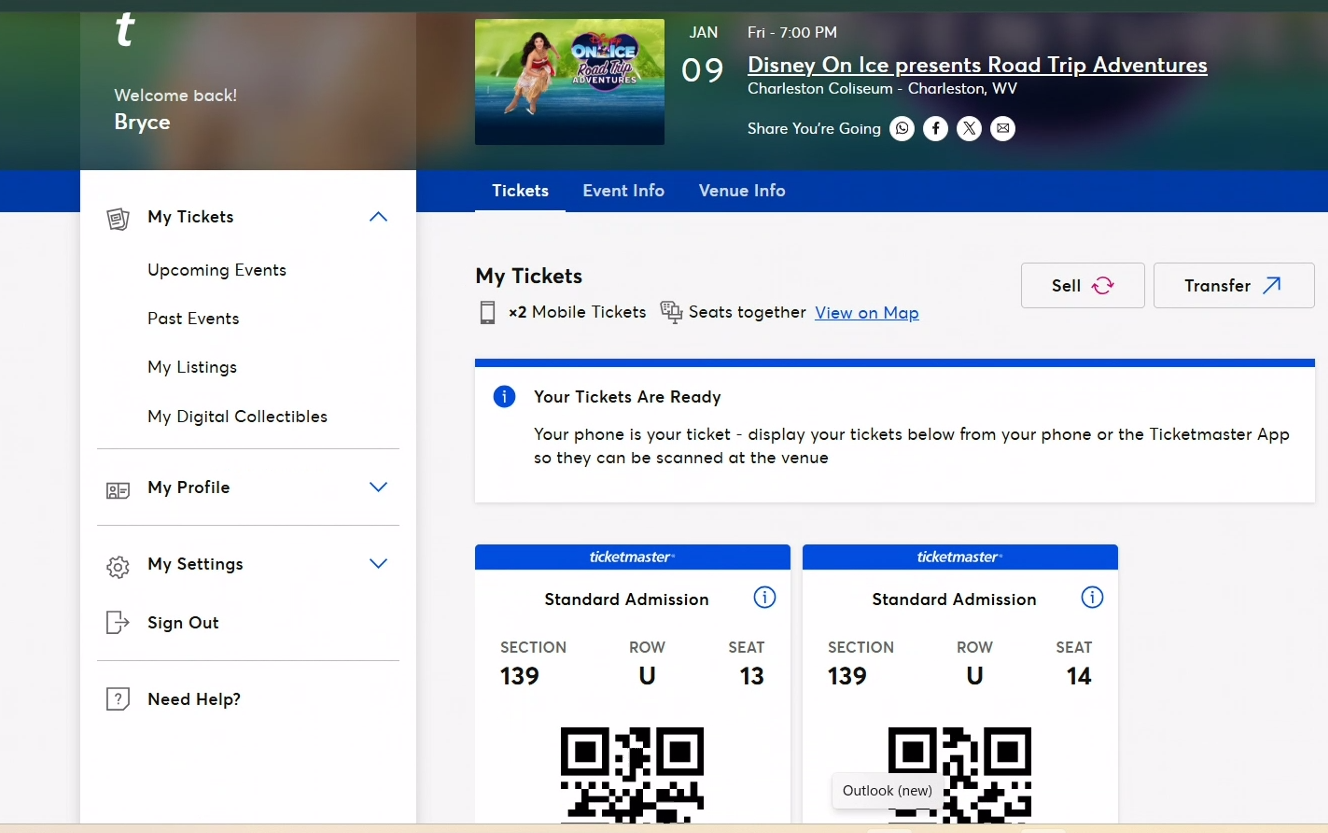This screenshot has height=833, width=1328.
Task: Collapse the My Tickets section
Action: click(x=378, y=217)
